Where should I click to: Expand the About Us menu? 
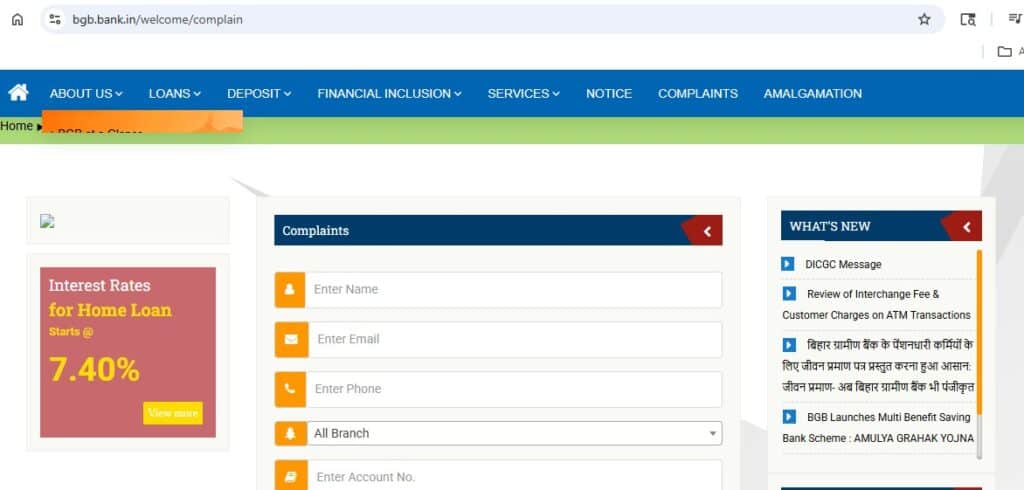86,93
